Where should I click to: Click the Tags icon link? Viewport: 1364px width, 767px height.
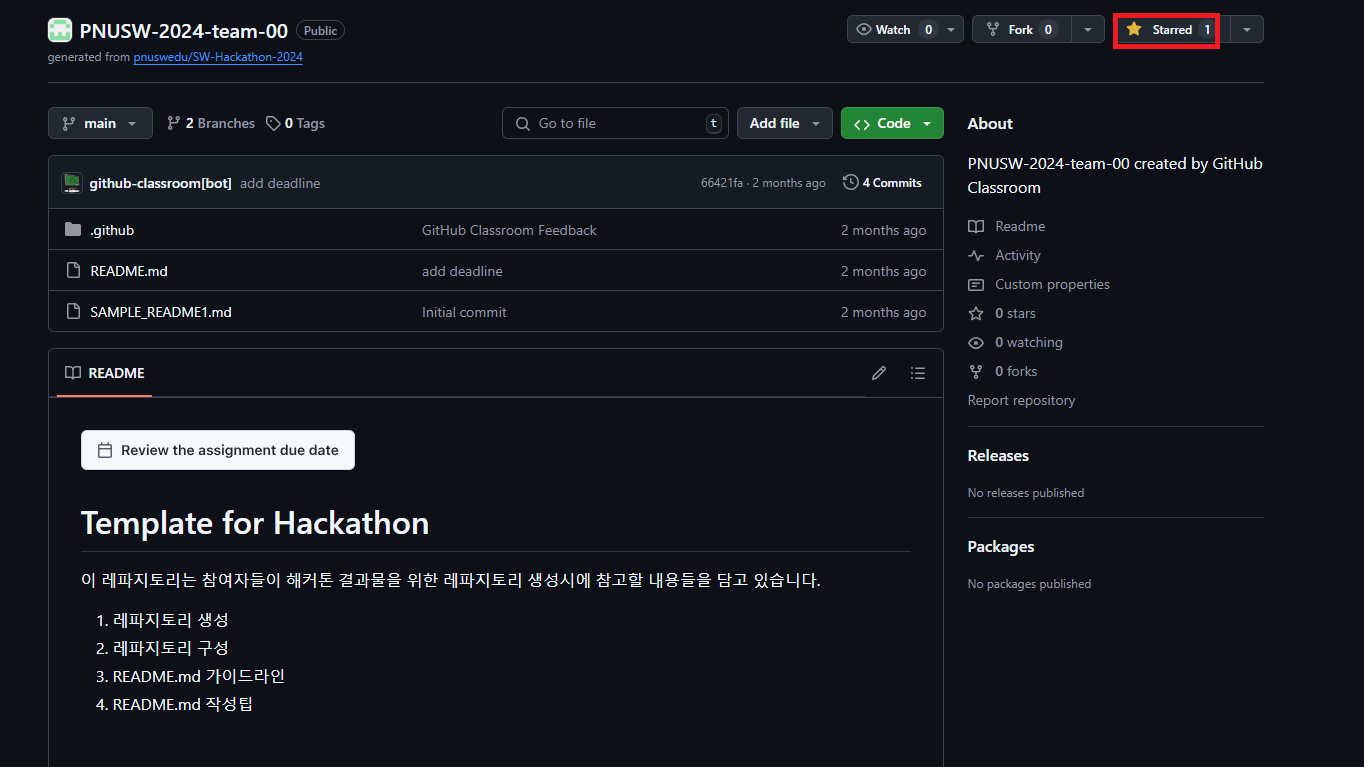(273, 123)
